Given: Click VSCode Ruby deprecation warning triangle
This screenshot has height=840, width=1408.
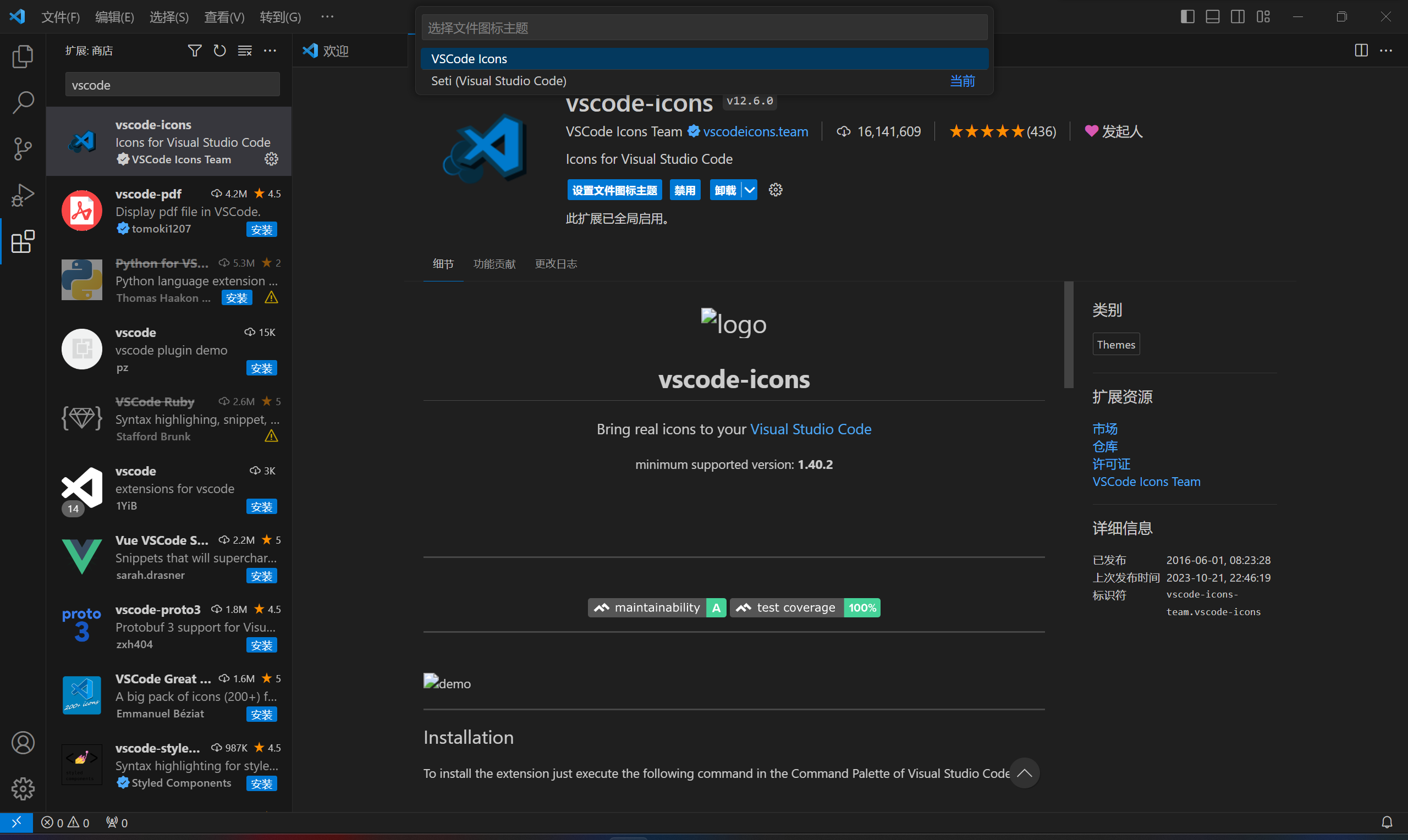Looking at the screenshot, I should (x=271, y=436).
